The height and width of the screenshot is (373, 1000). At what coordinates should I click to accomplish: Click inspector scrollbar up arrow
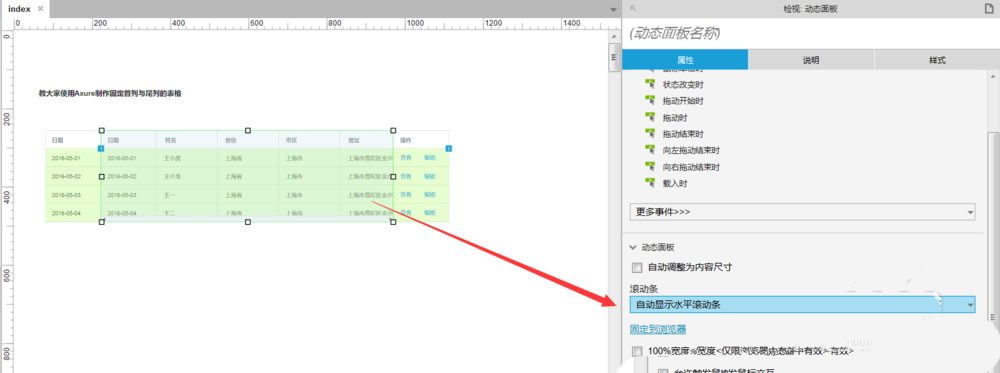coord(992,76)
